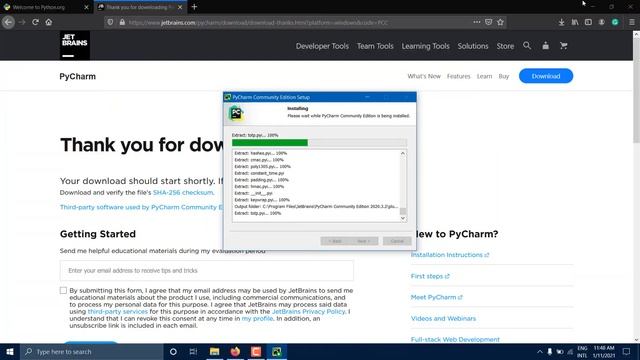Click the JetBrains logo

pos(75,45)
